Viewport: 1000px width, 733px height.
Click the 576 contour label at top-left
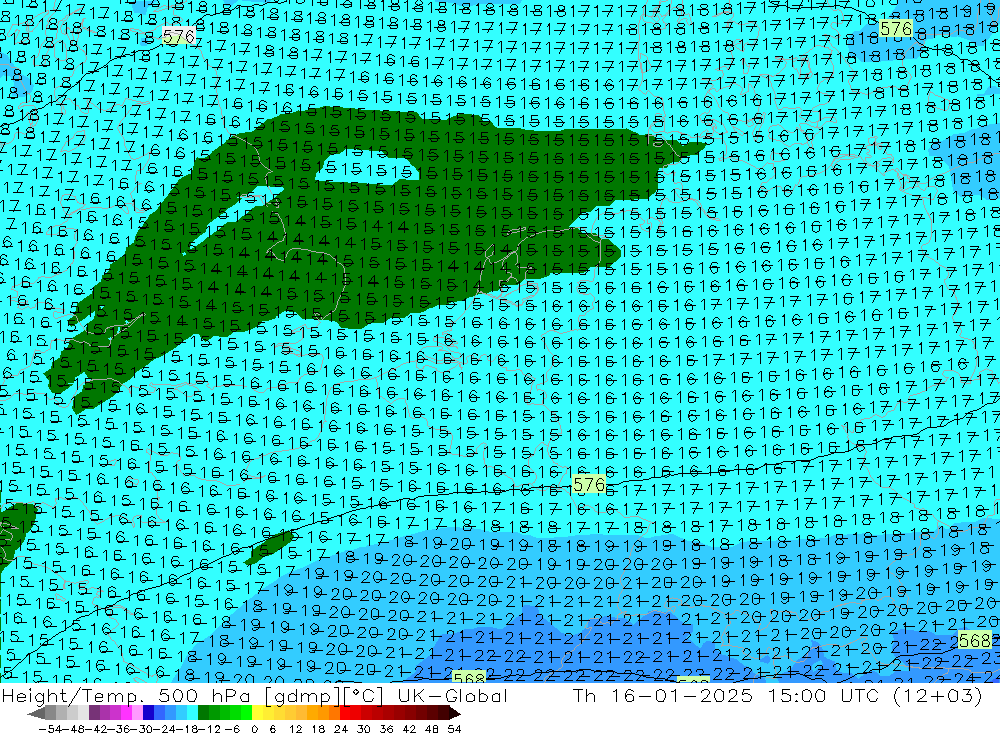pos(178,36)
